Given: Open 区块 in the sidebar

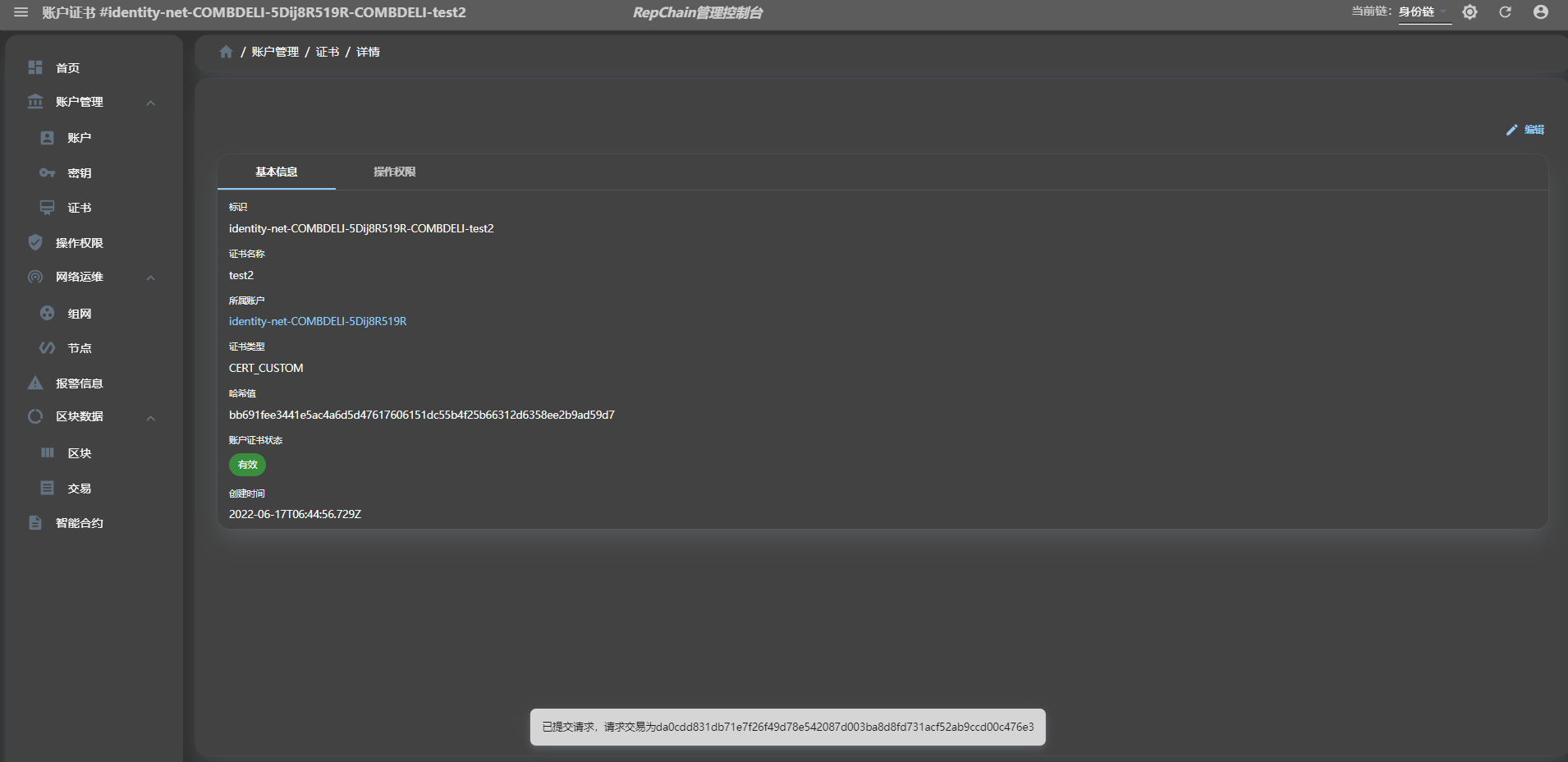Looking at the screenshot, I should coord(79,453).
